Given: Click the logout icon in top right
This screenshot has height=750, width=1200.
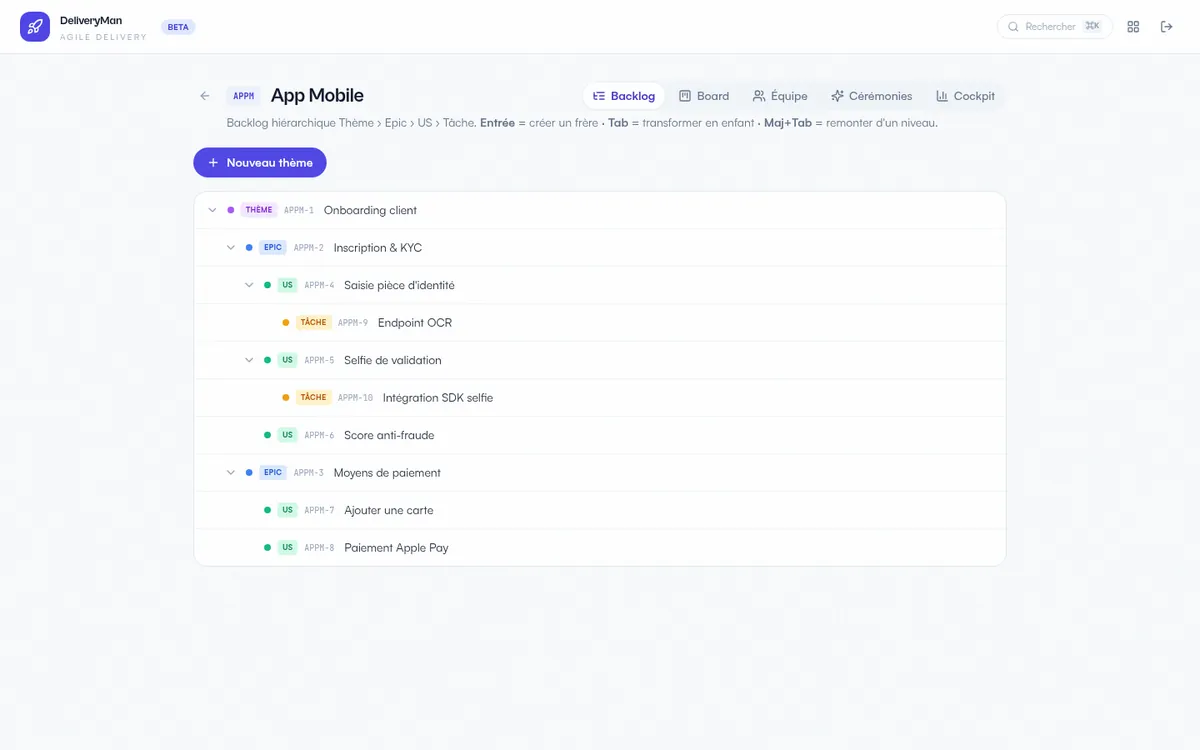Looking at the screenshot, I should tap(1166, 27).
